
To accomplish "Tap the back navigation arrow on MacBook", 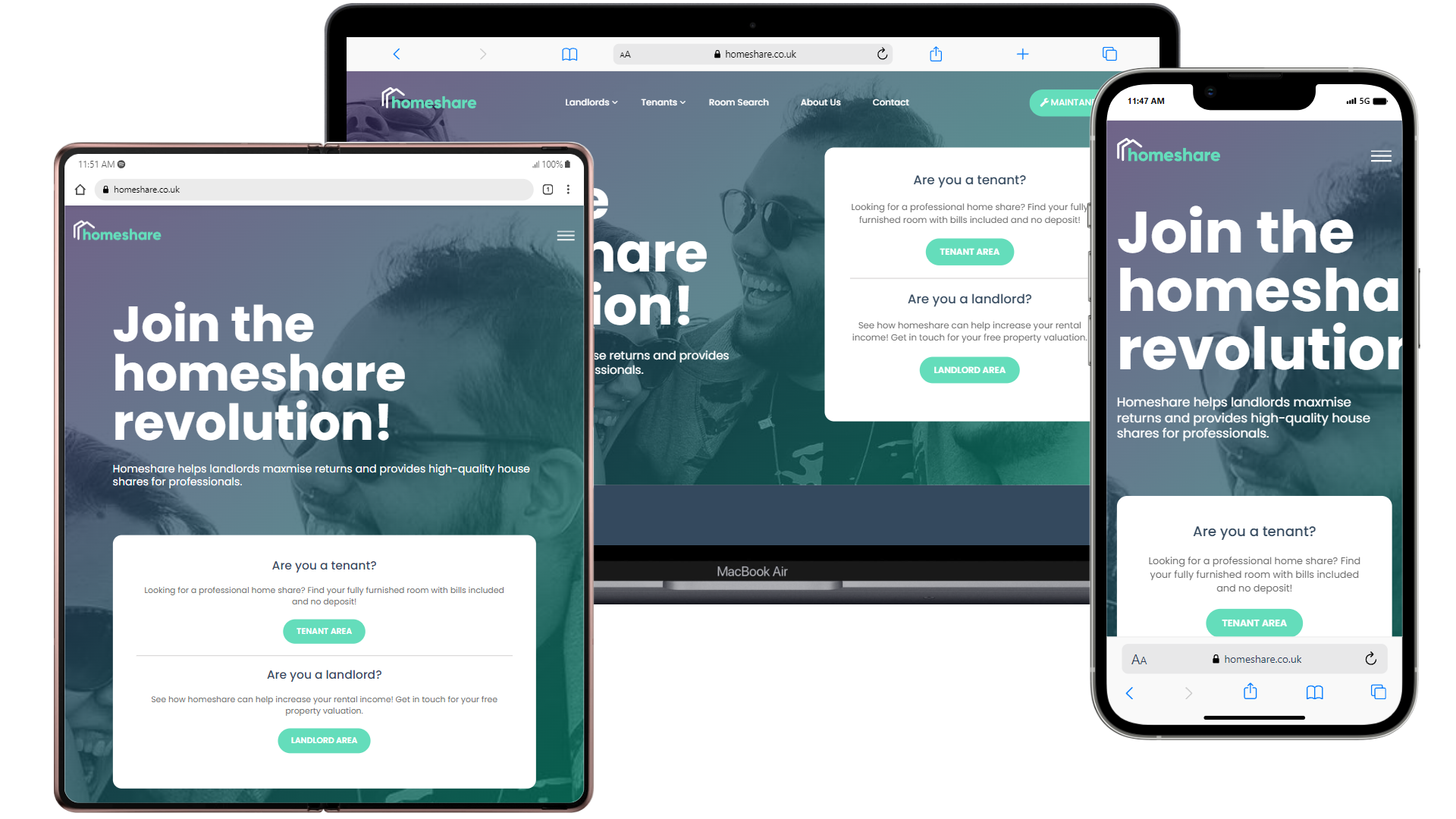I will click(397, 53).
